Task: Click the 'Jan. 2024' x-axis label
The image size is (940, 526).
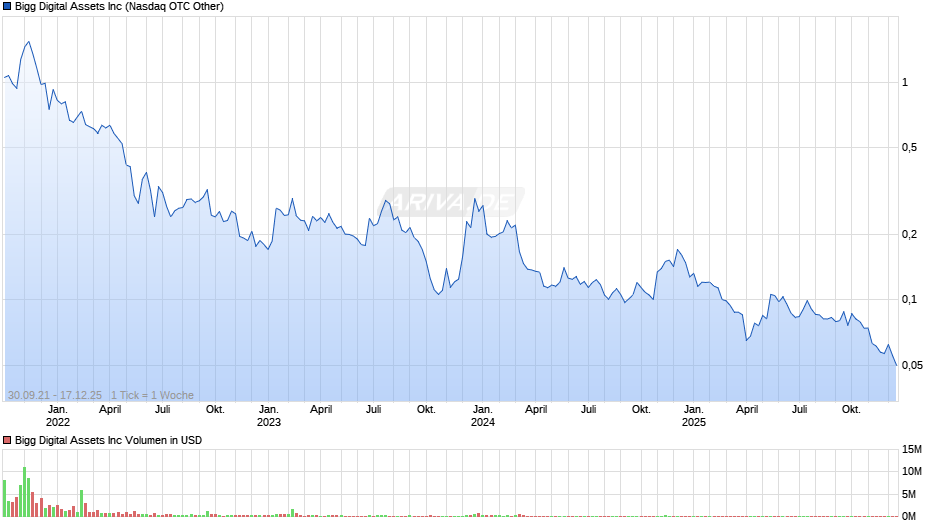Action: 483,416
